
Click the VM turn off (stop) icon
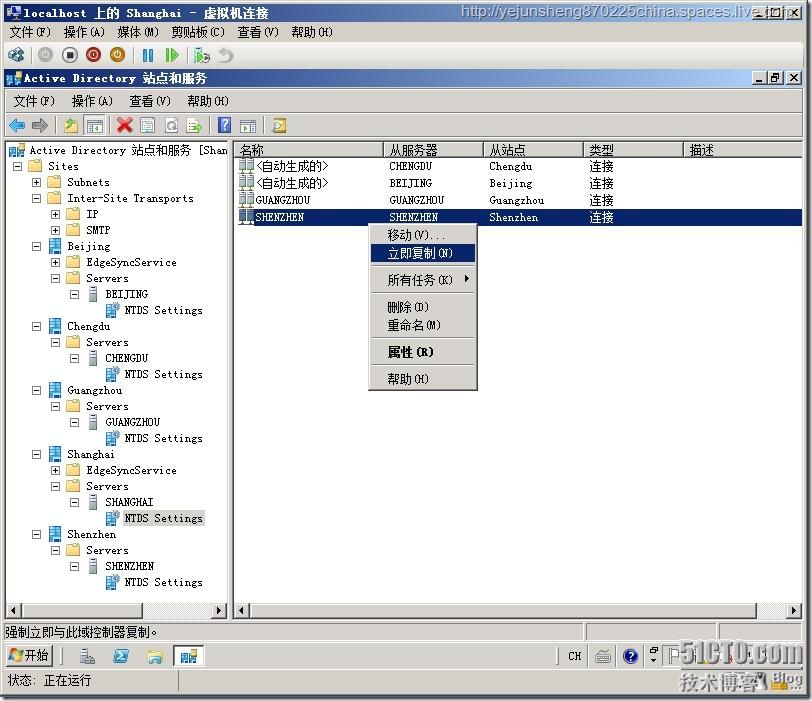pos(69,55)
